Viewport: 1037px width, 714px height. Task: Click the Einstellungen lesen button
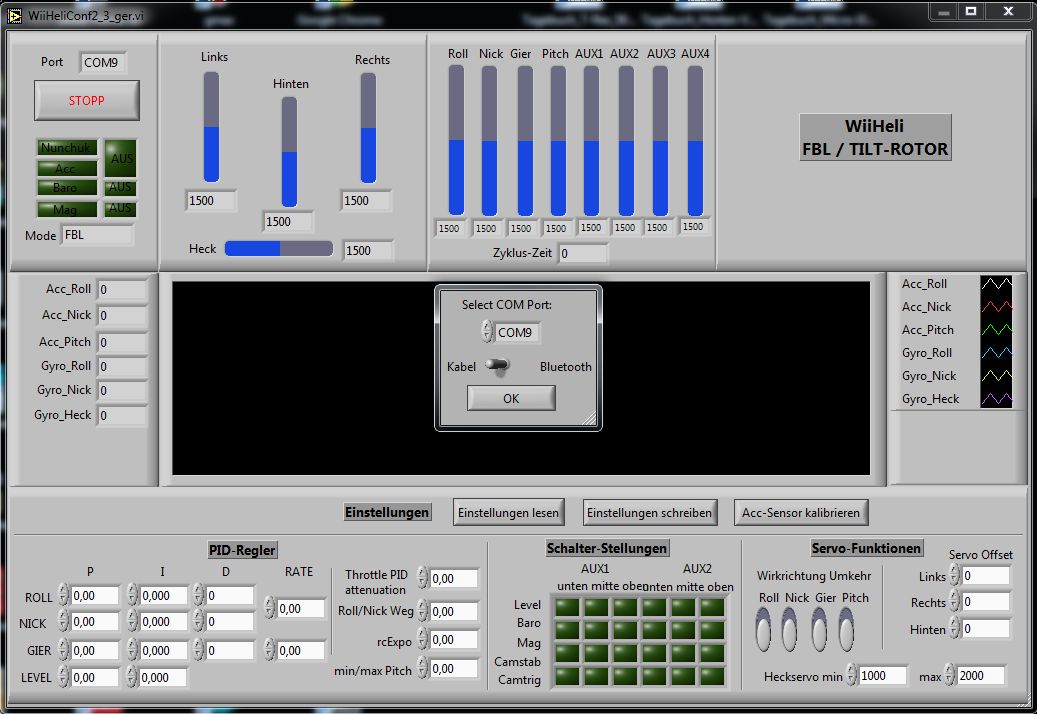pyautogui.click(x=508, y=512)
